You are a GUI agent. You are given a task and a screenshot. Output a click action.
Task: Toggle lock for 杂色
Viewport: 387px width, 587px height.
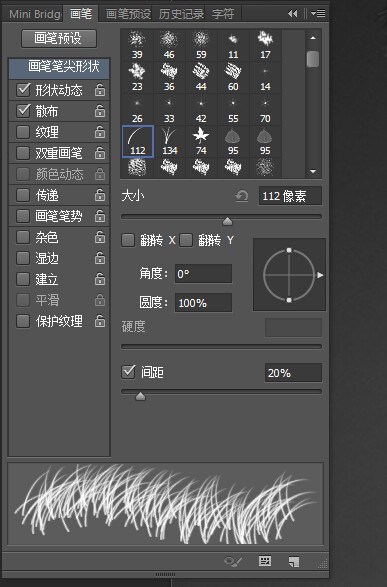[x=100, y=237]
